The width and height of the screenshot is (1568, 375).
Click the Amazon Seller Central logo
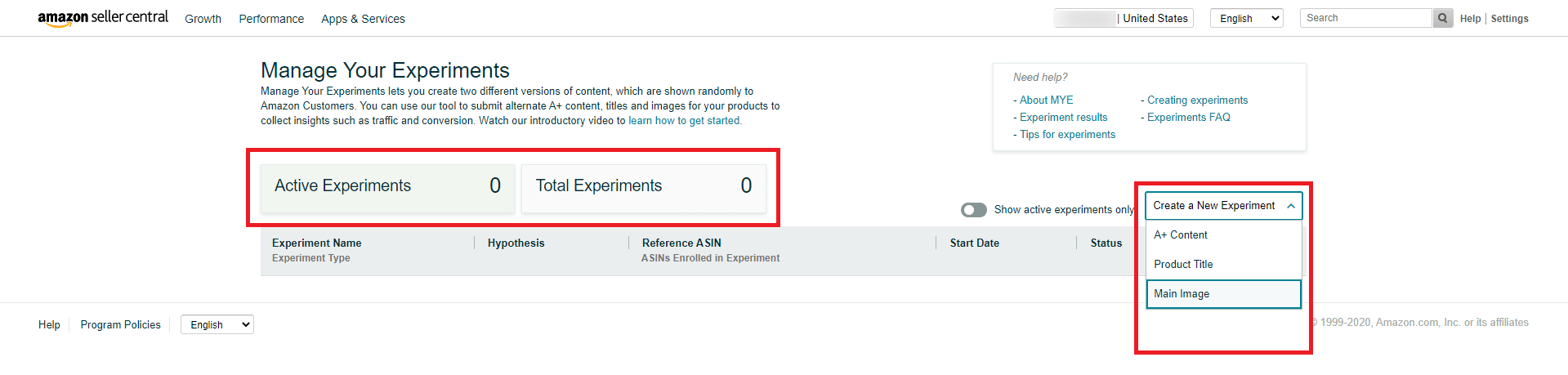pos(103,18)
